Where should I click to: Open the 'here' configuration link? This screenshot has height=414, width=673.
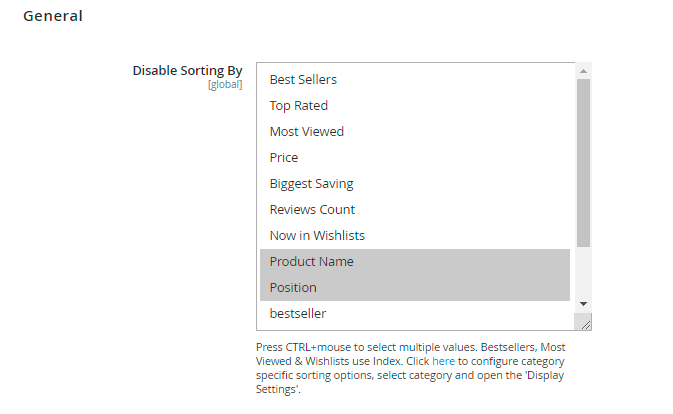[x=442, y=361]
